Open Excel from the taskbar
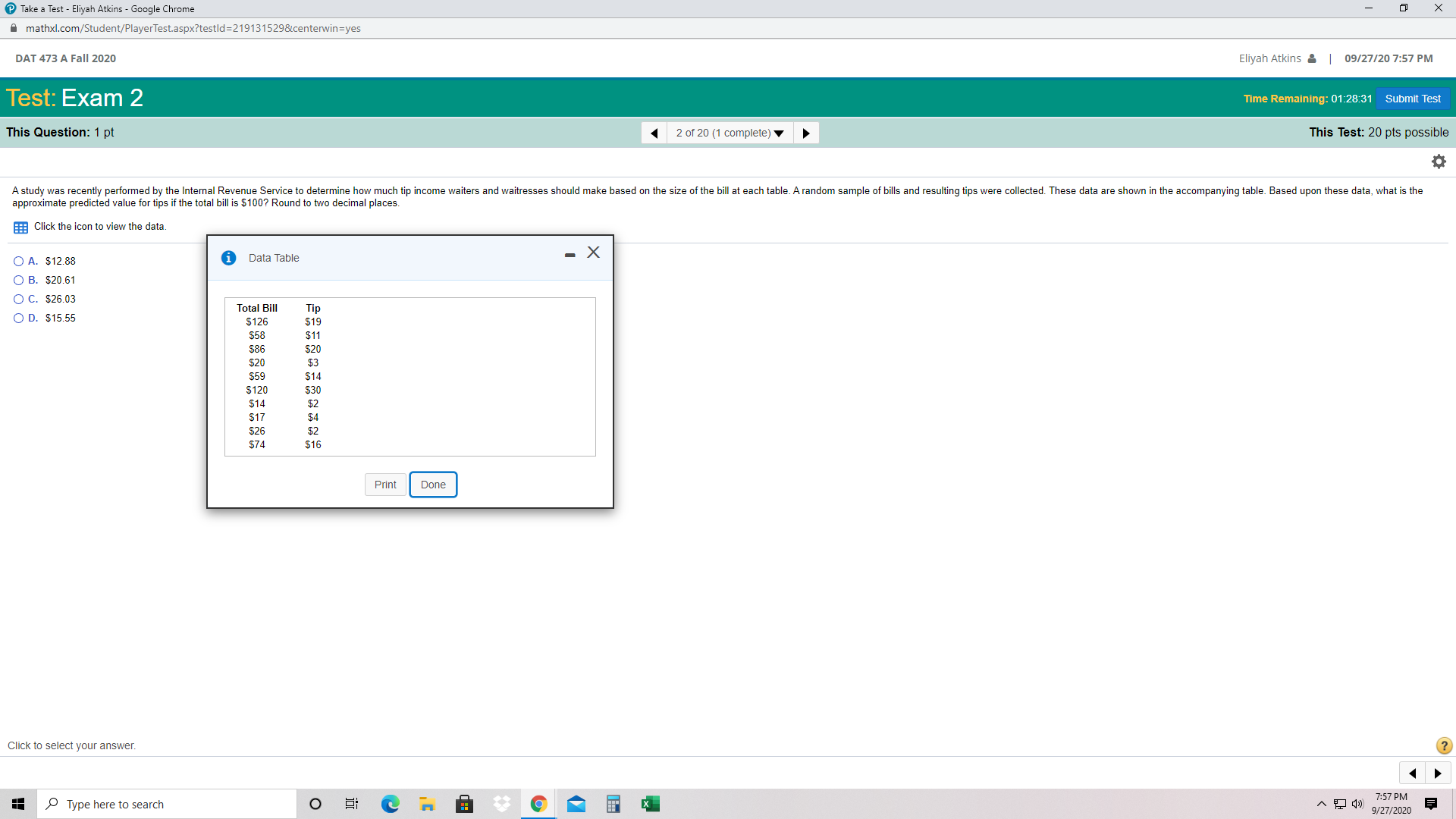1456x819 pixels. [x=651, y=804]
